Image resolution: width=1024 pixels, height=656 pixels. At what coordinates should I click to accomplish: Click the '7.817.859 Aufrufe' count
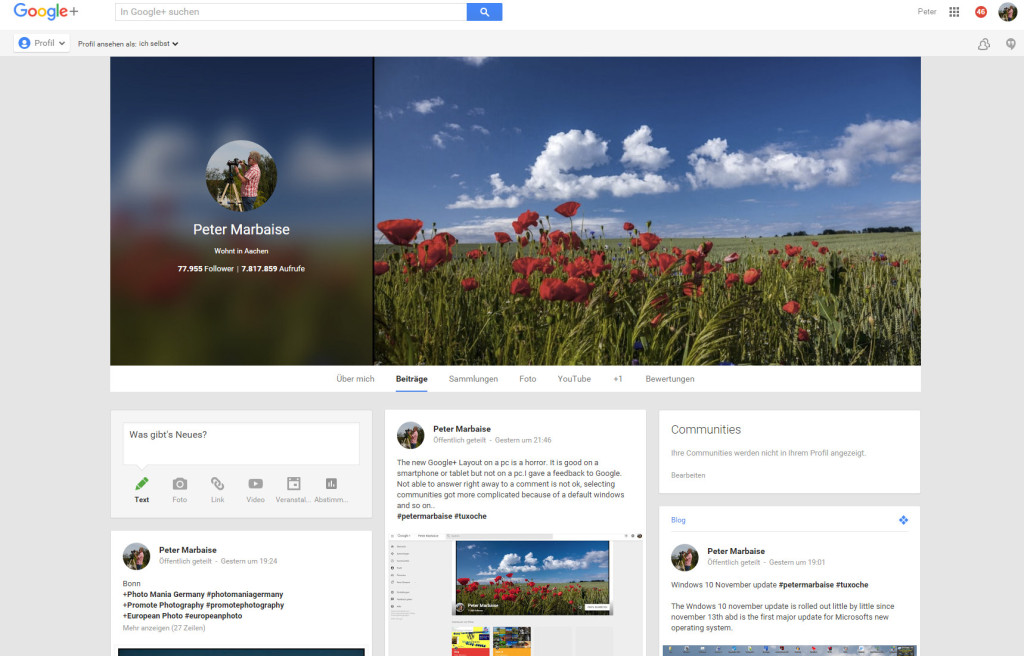(273, 269)
